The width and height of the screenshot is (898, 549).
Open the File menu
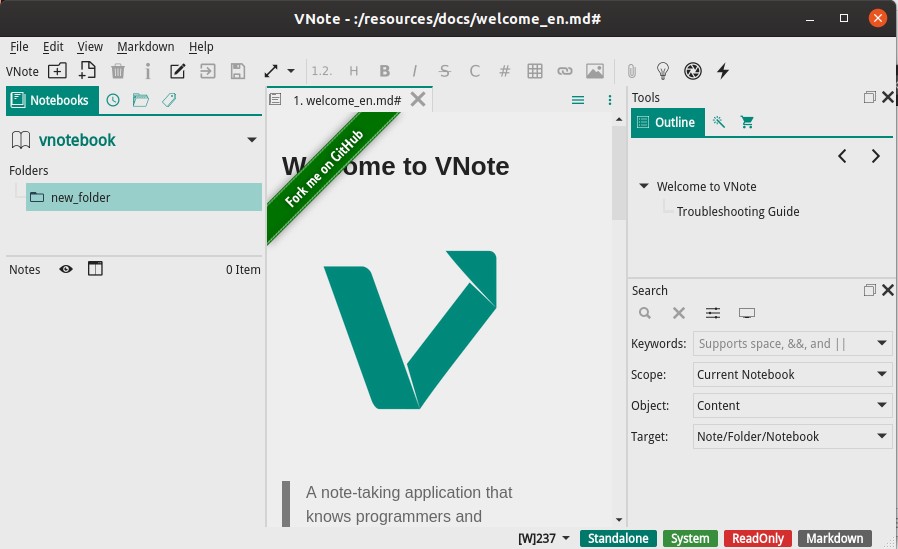coord(19,47)
